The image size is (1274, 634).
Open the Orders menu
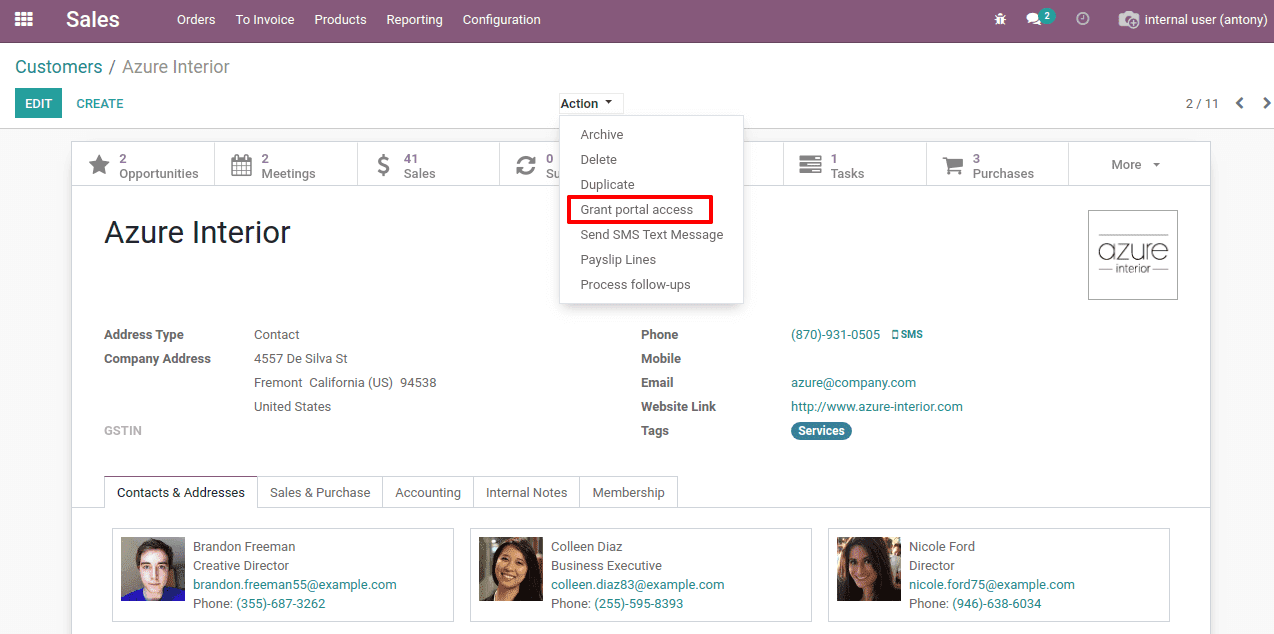coord(196,19)
